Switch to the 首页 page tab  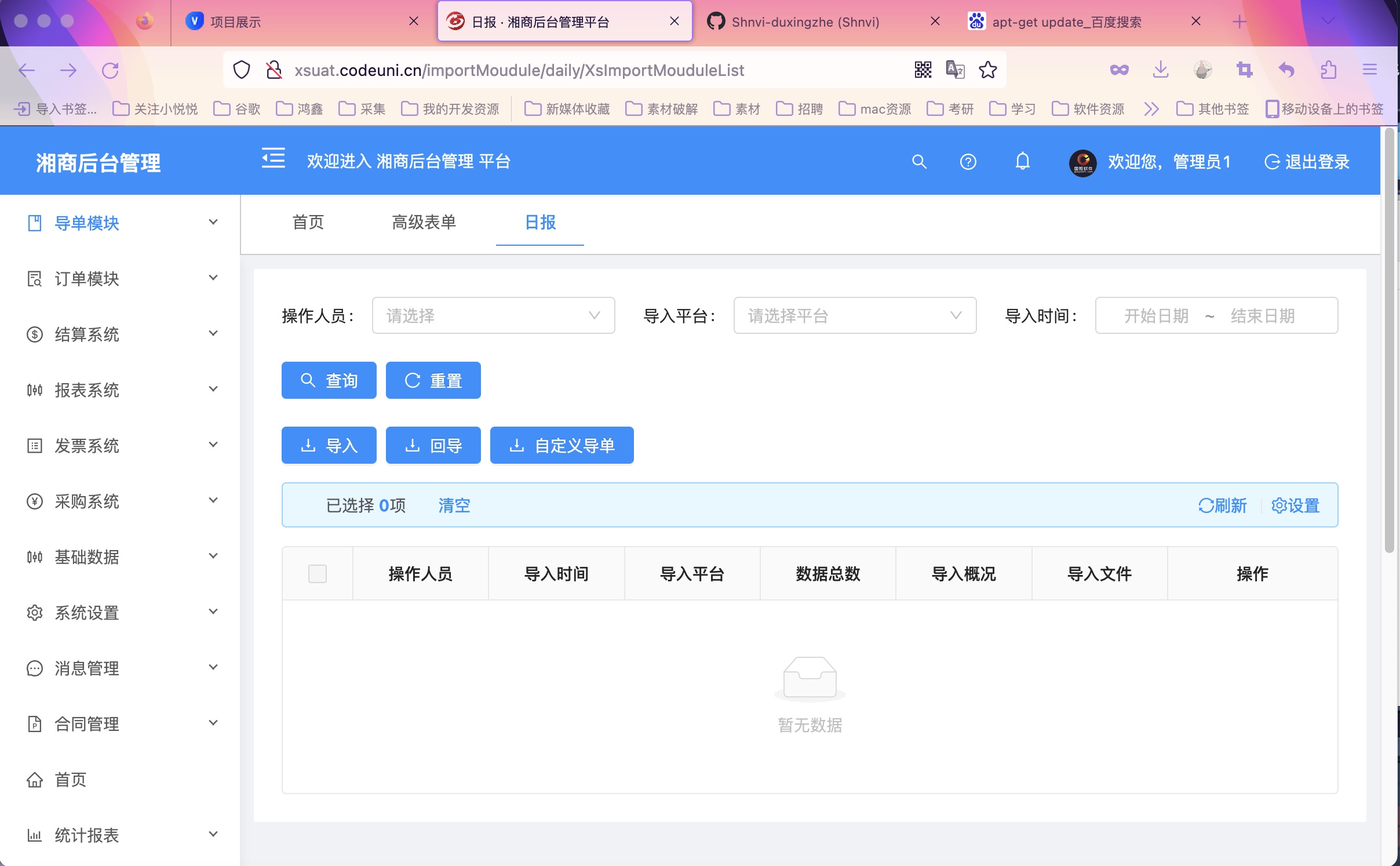[308, 222]
